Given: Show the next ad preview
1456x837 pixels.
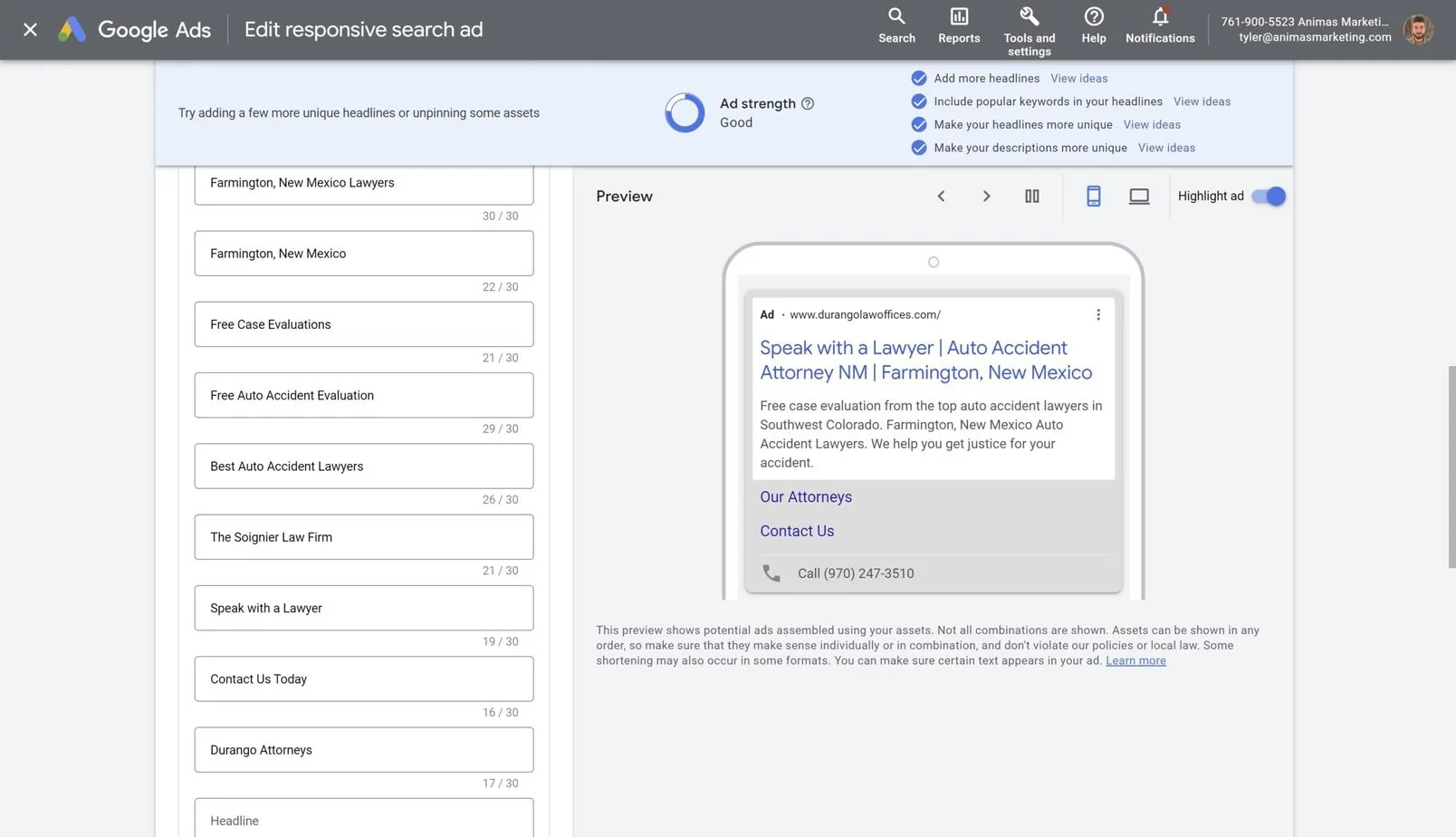Looking at the screenshot, I should [986, 197].
